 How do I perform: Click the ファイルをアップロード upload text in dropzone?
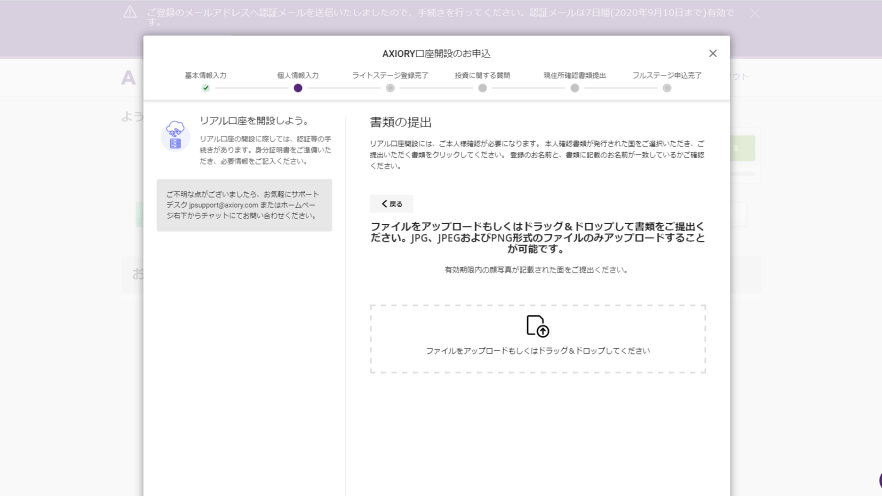click(x=537, y=351)
